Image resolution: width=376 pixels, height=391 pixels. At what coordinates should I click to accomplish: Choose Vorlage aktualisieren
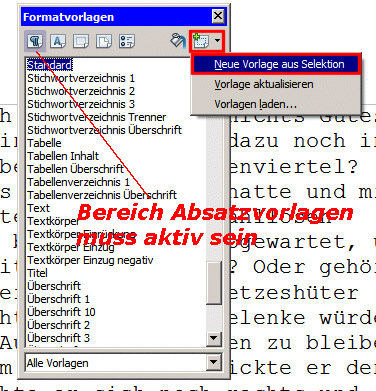tap(276, 84)
